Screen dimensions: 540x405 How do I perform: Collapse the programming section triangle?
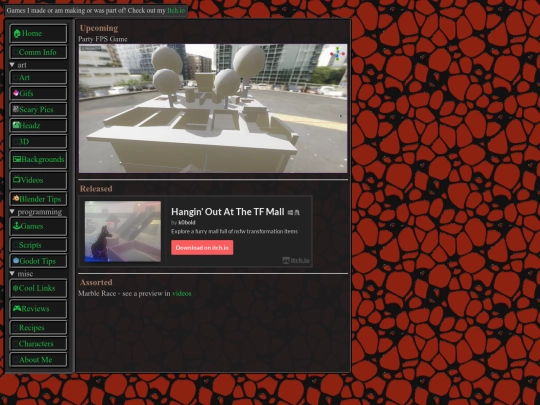(x=12, y=211)
